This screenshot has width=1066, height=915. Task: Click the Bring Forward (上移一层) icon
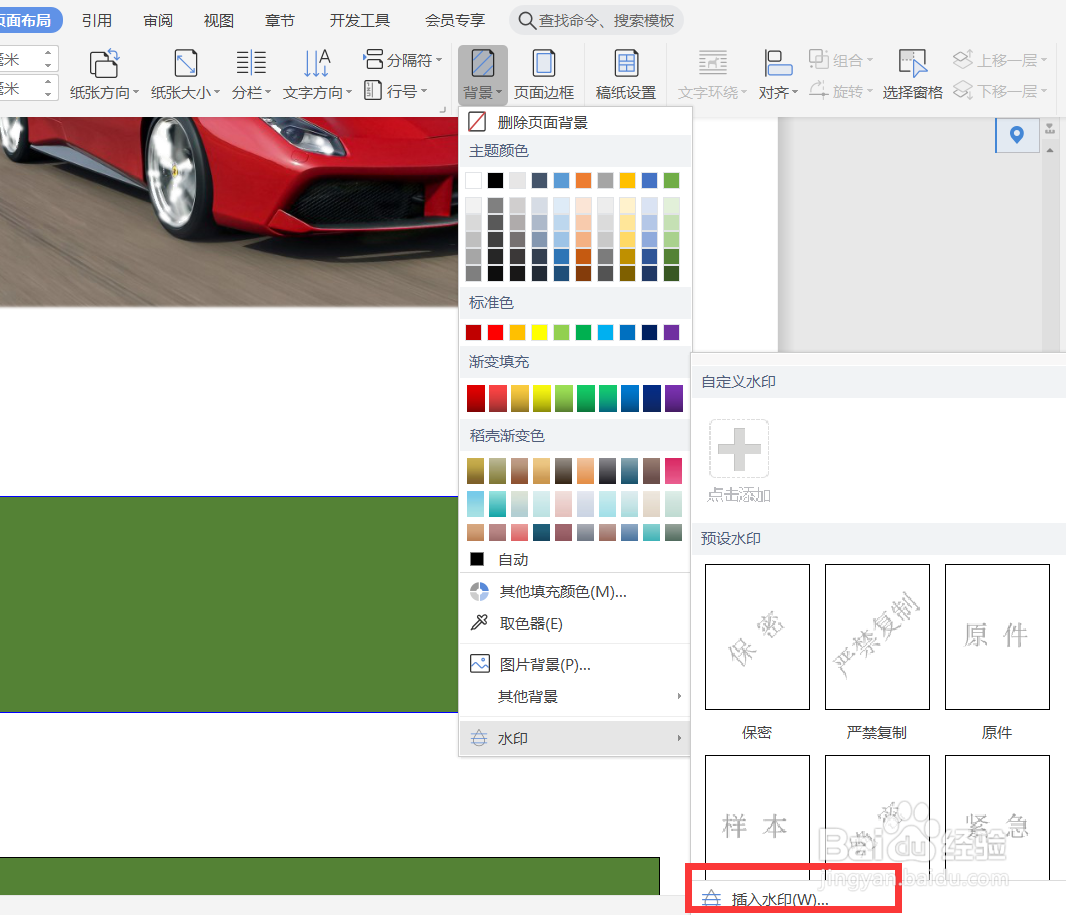[963, 60]
